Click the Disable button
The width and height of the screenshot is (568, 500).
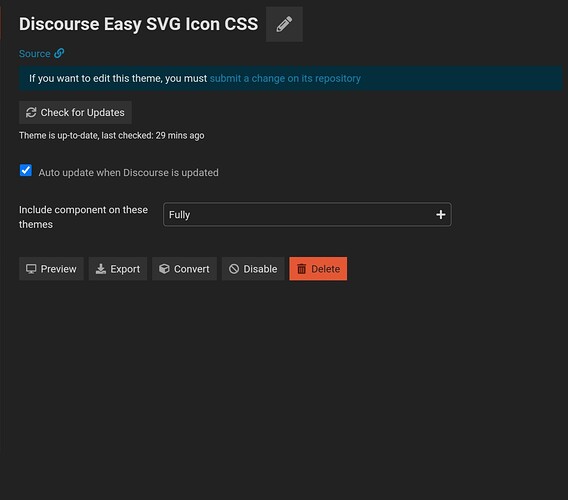(253, 269)
